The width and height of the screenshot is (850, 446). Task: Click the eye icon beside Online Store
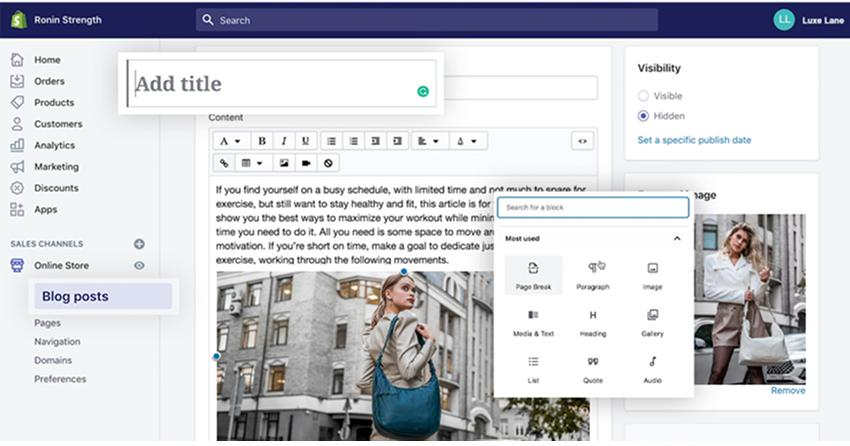click(139, 266)
